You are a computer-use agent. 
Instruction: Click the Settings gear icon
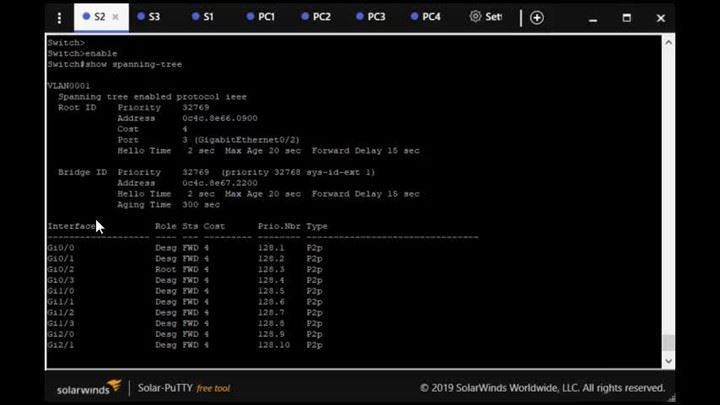click(475, 17)
